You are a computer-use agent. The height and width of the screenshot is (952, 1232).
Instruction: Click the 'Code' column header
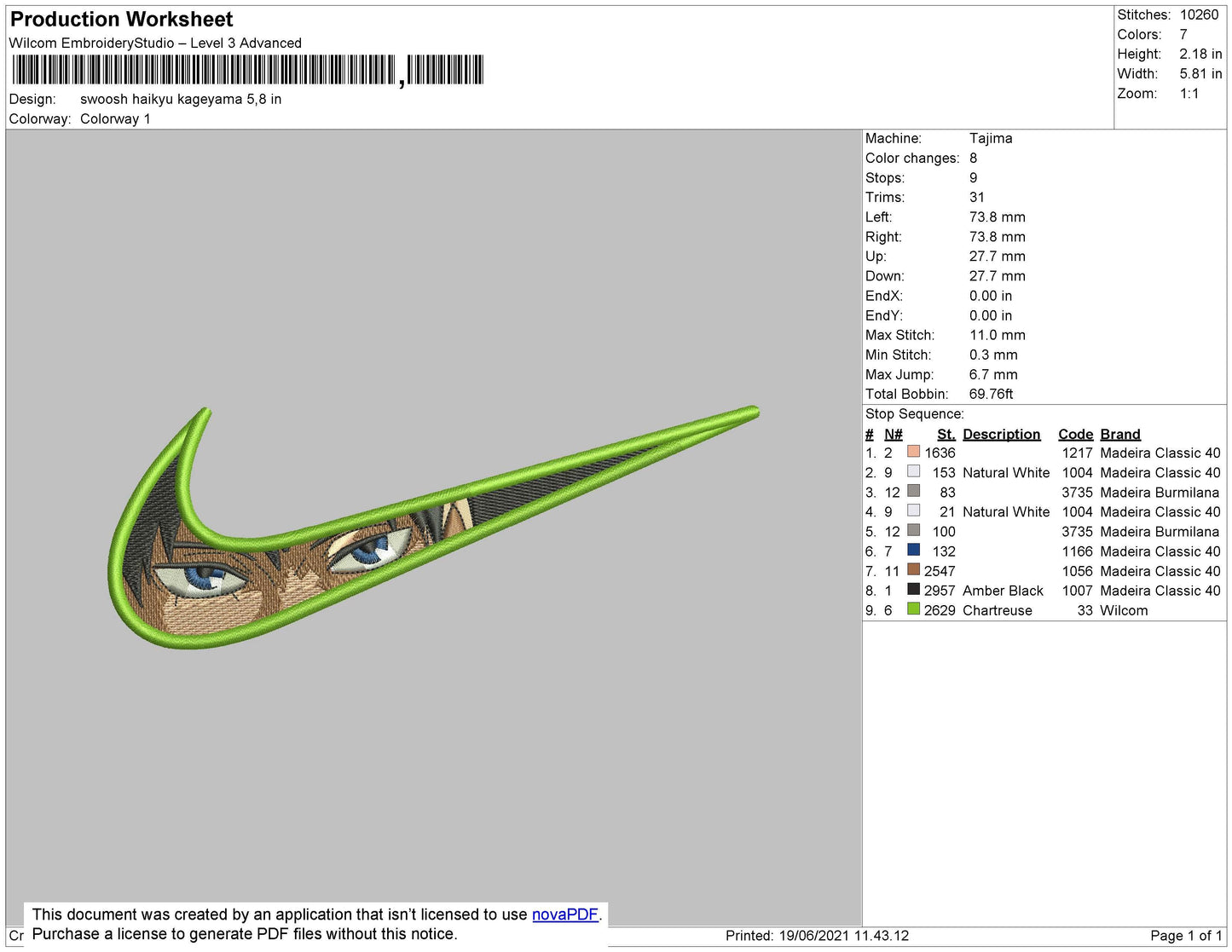1076,434
